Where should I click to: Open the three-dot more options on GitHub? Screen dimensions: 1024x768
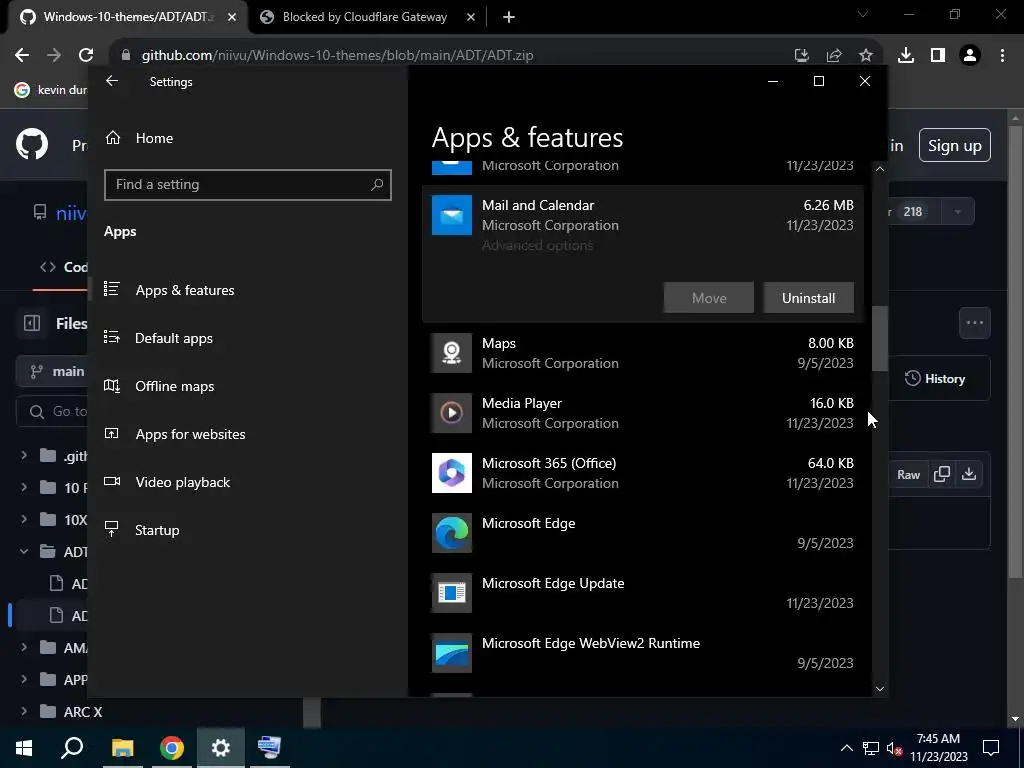974,323
